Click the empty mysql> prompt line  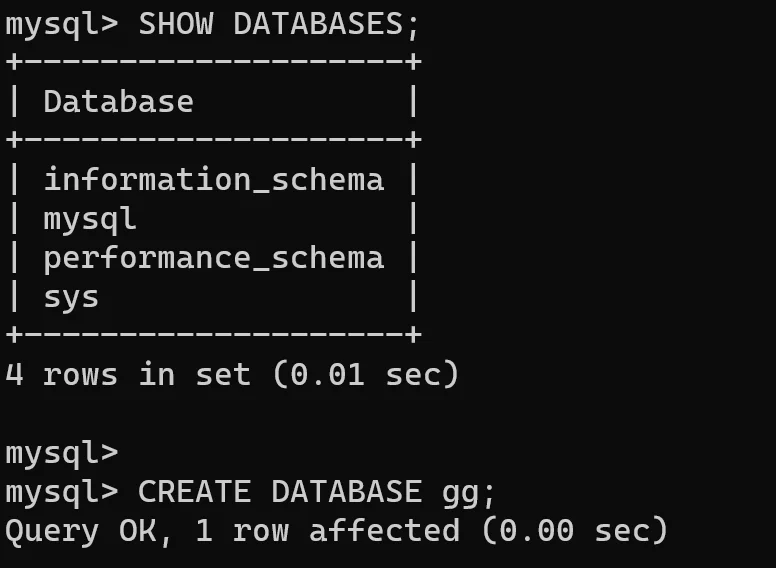click(61, 452)
